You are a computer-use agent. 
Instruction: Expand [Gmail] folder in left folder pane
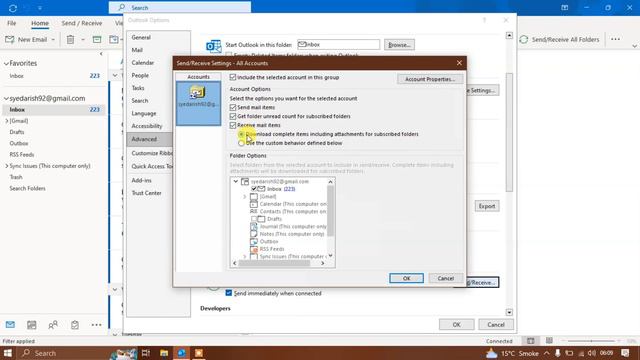click(7, 121)
